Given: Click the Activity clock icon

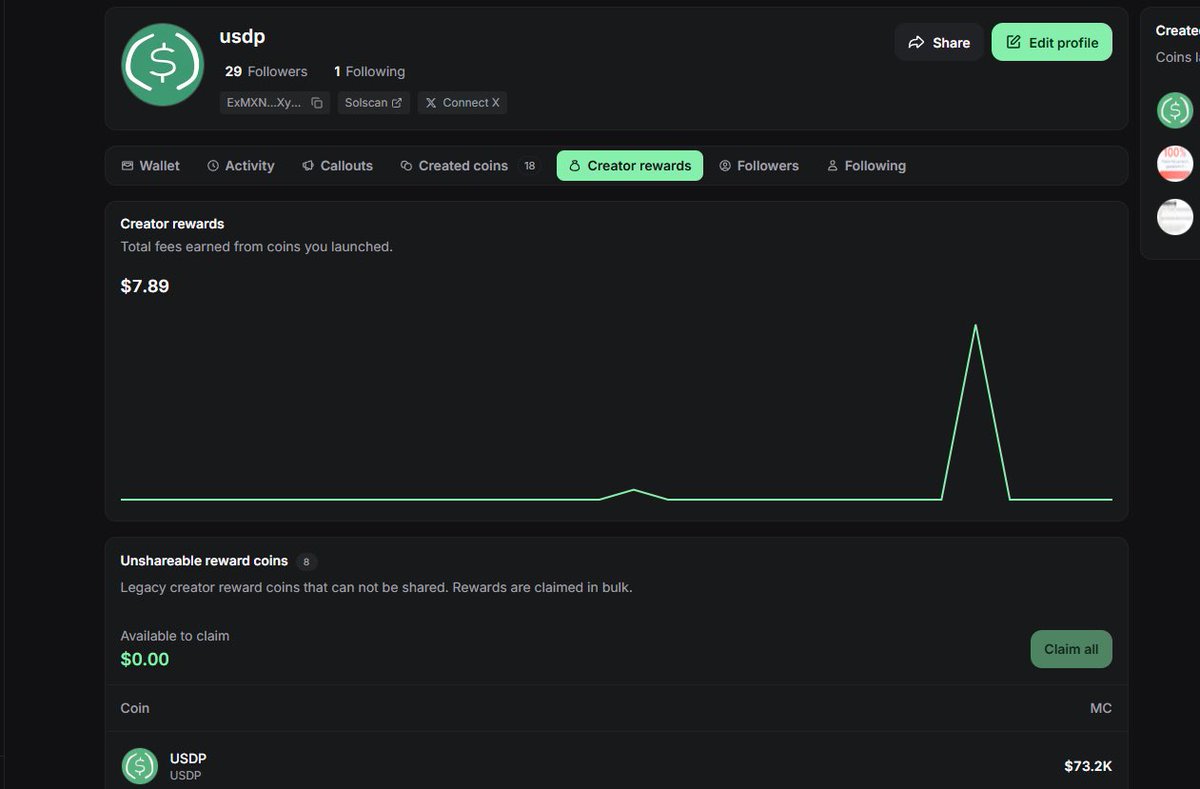Looking at the screenshot, I should [x=213, y=166].
